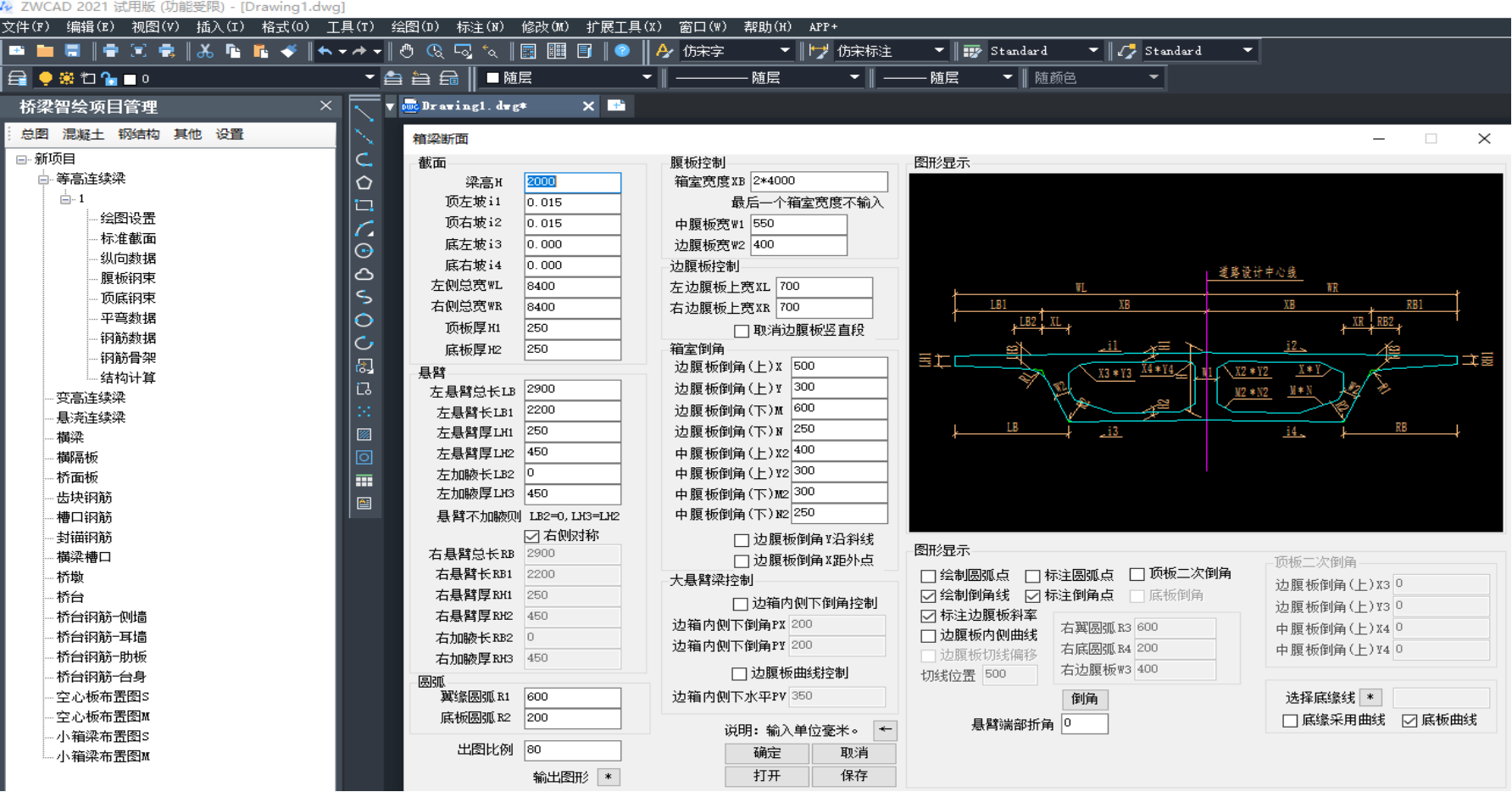Select the Revision Cloud tool

[x=364, y=274]
